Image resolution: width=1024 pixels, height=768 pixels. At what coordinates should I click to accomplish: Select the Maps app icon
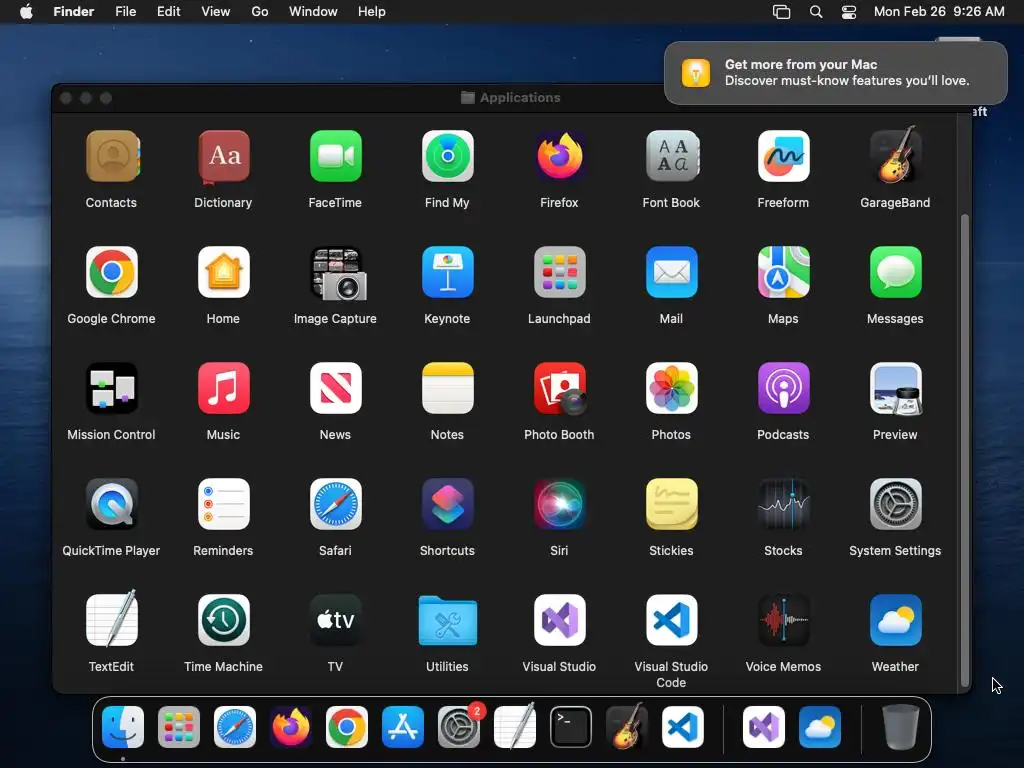point(783,272)
